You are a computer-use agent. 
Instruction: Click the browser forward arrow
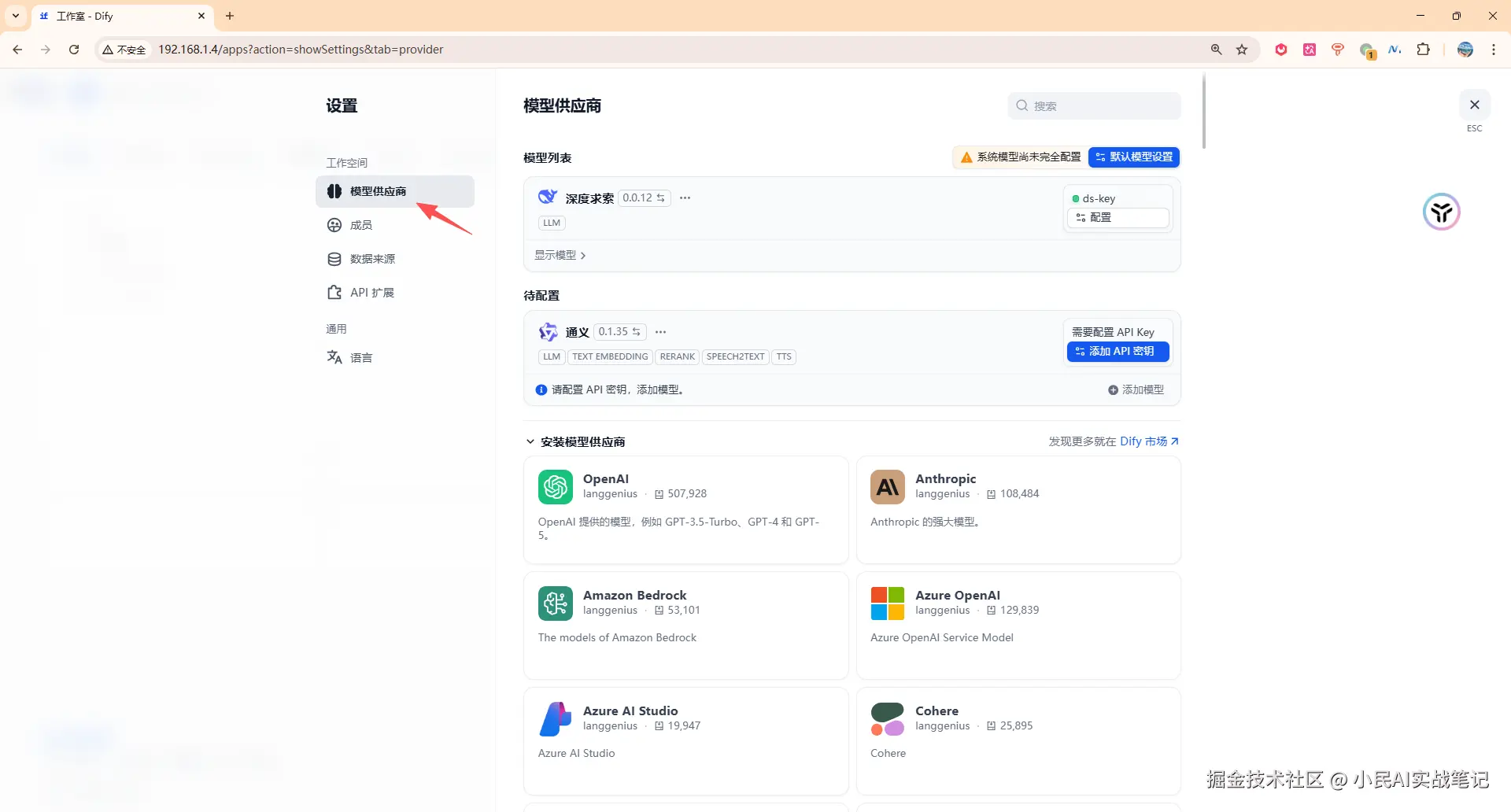pos(46,50)
